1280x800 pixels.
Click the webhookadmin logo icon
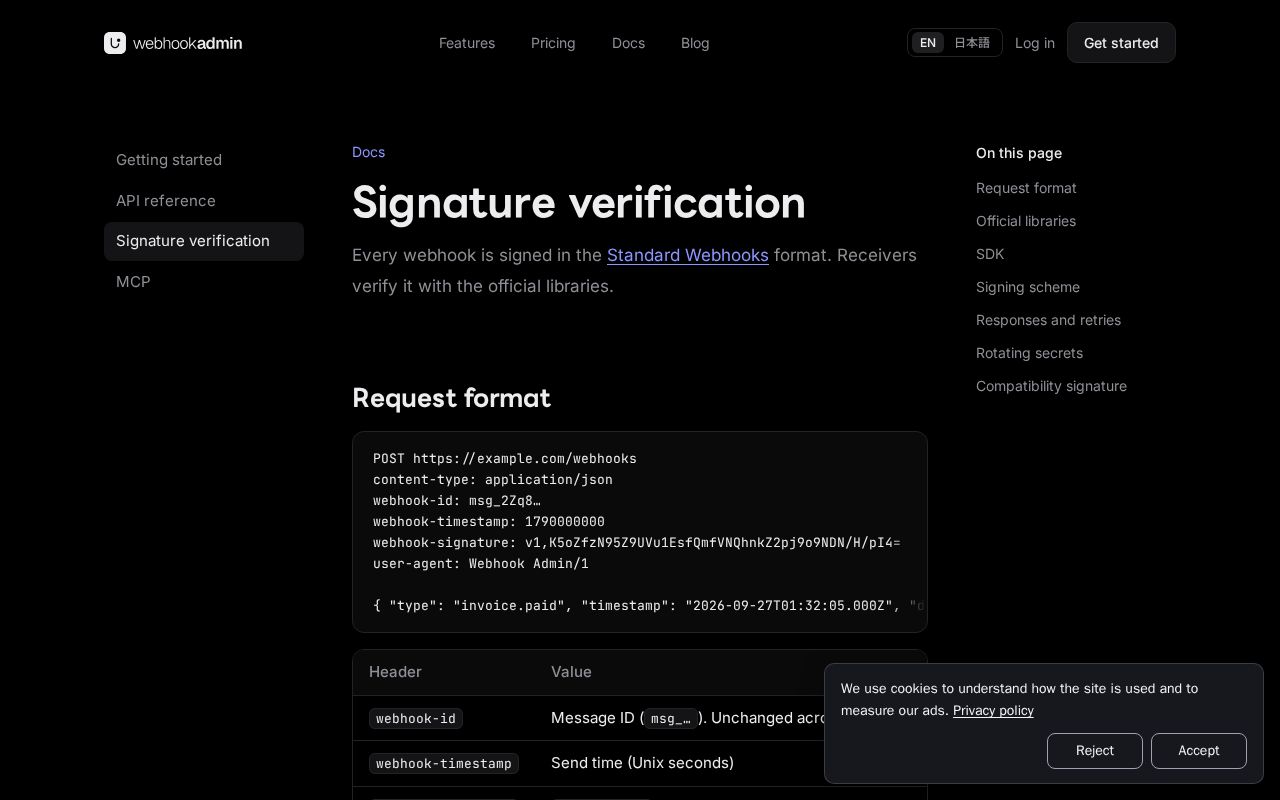click(x=115, y=43)
